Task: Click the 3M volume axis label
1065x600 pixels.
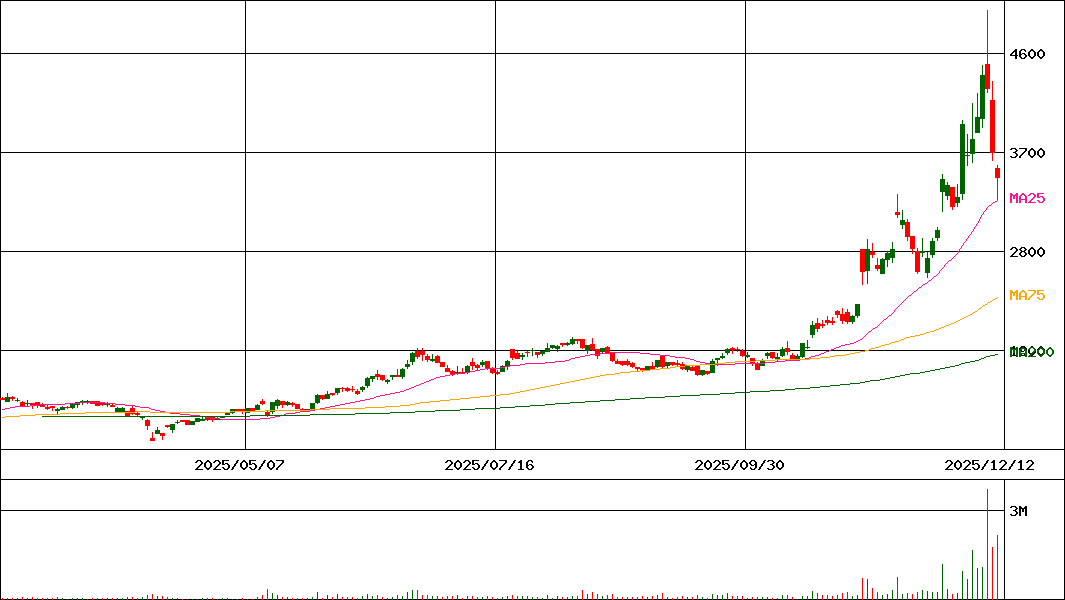Action: (x=1018, y=511)
